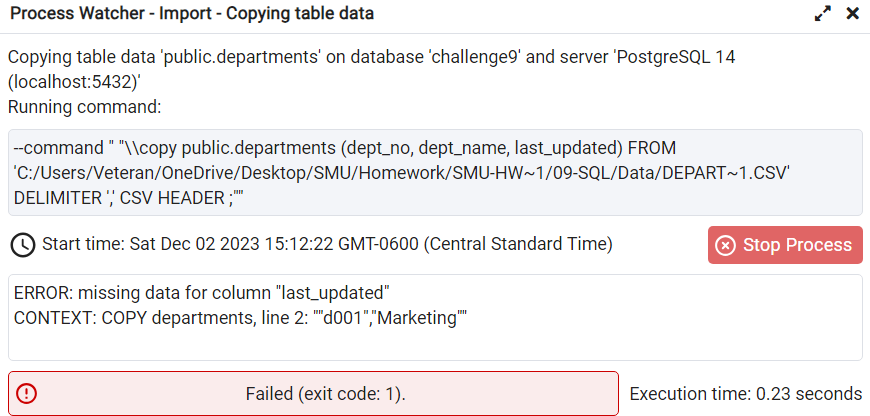Click the red exclamation icon in Failed banner
Image resolution: width=870 pixels, height=416 pixels.
26,394
